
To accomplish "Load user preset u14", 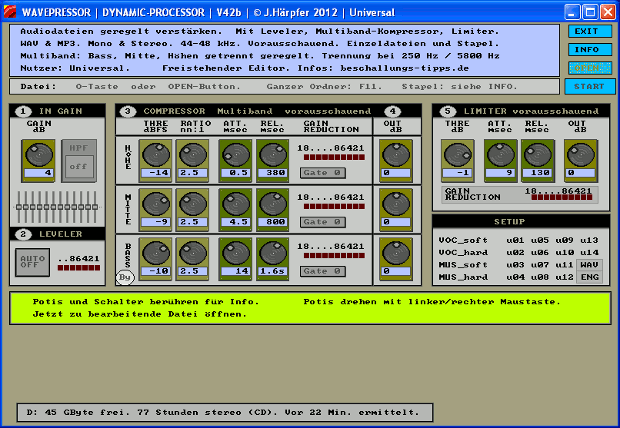I will (x=589, y=252).
